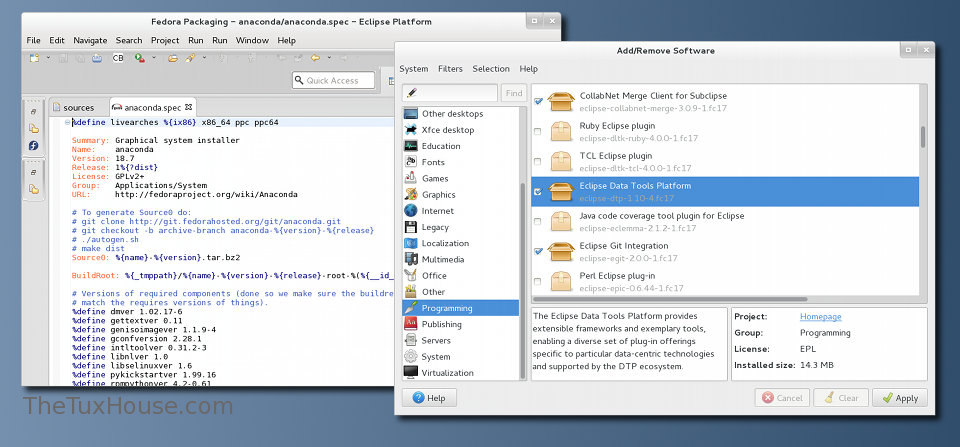Open the project Homepage link

820,317
